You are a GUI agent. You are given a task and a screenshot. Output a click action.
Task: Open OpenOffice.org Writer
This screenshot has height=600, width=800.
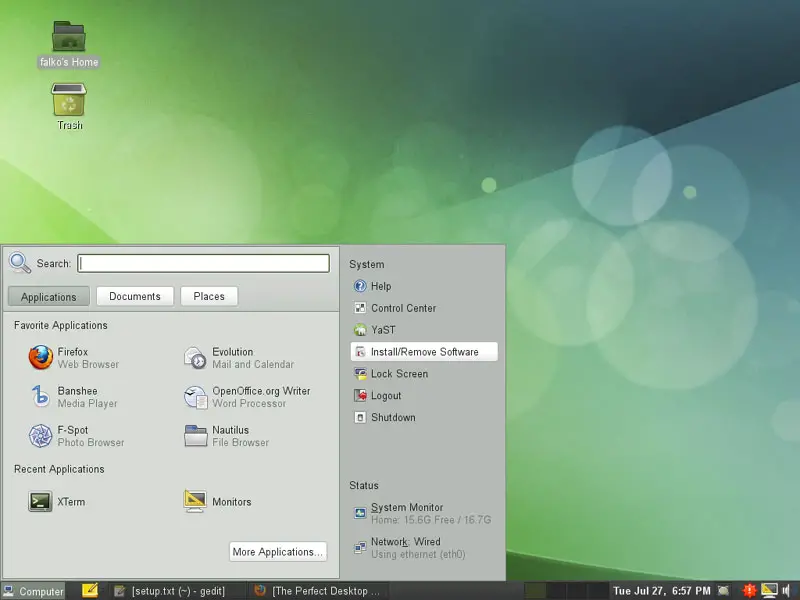click(x=247, y=397)
